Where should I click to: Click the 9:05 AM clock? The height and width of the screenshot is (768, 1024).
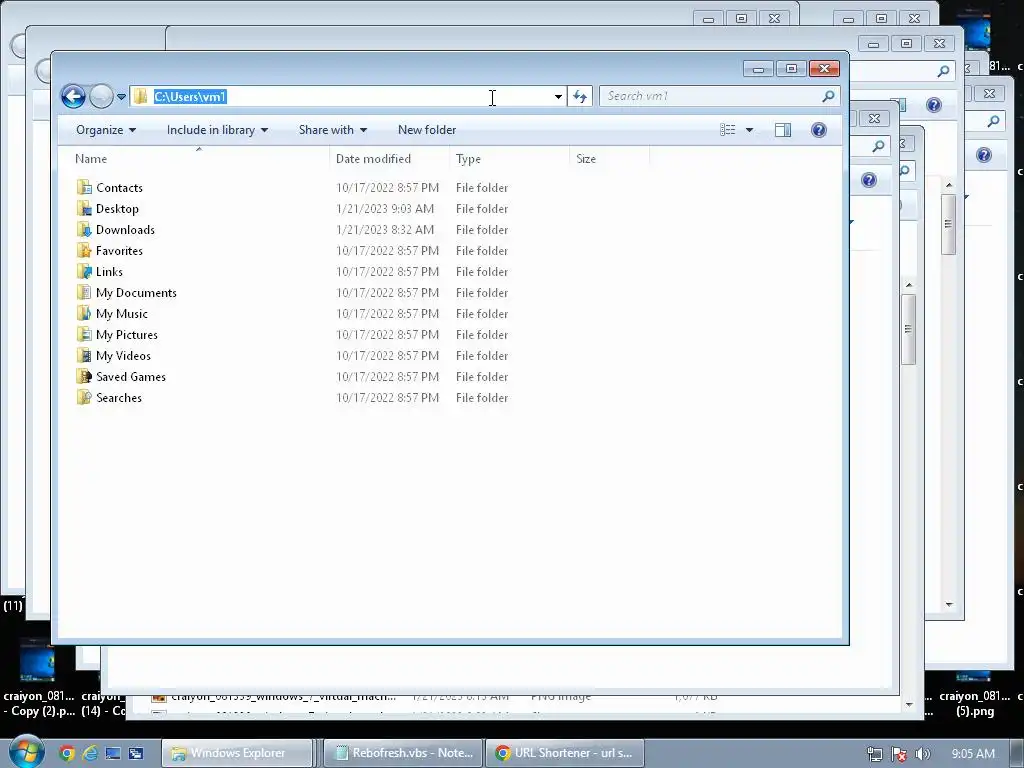click(x=972, y=753)
